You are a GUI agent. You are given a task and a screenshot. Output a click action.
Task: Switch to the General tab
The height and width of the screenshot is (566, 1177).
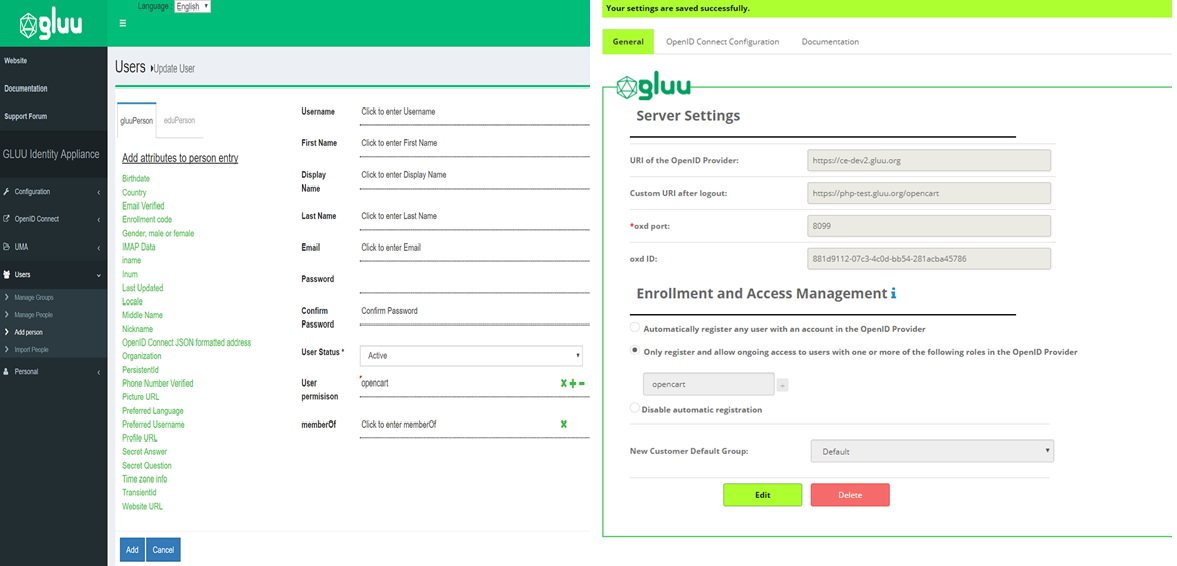point(628,41)
